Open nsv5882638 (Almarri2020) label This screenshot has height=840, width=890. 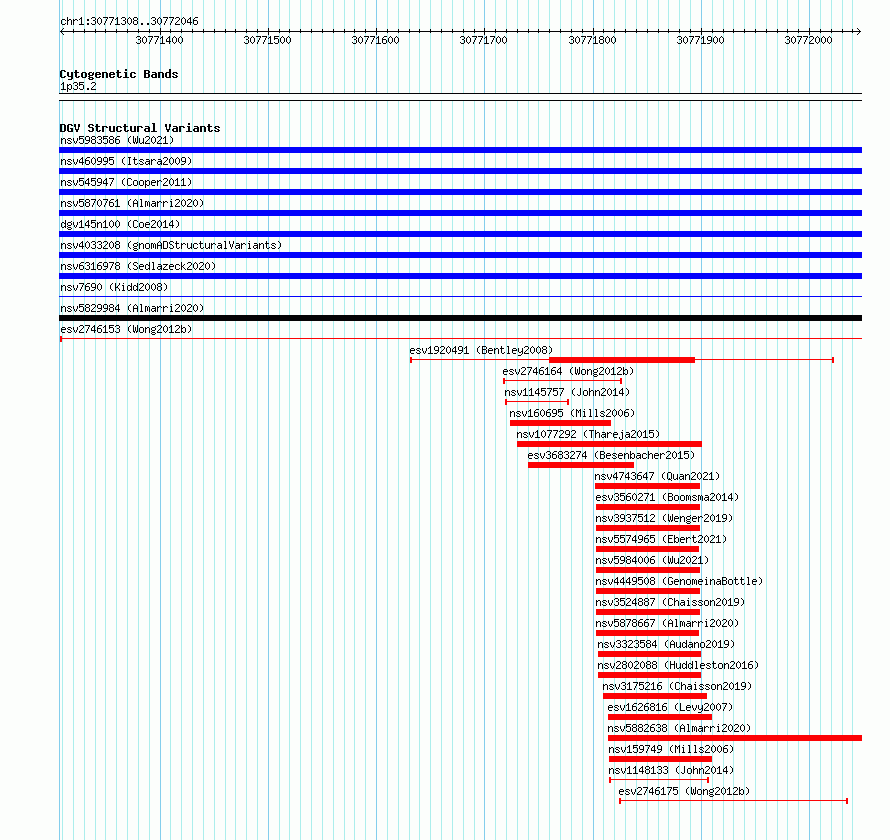(x=679, y=728)
